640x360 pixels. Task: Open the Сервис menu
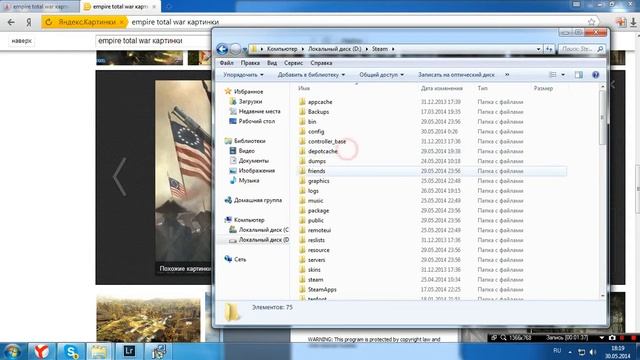(x=293, y=63)
